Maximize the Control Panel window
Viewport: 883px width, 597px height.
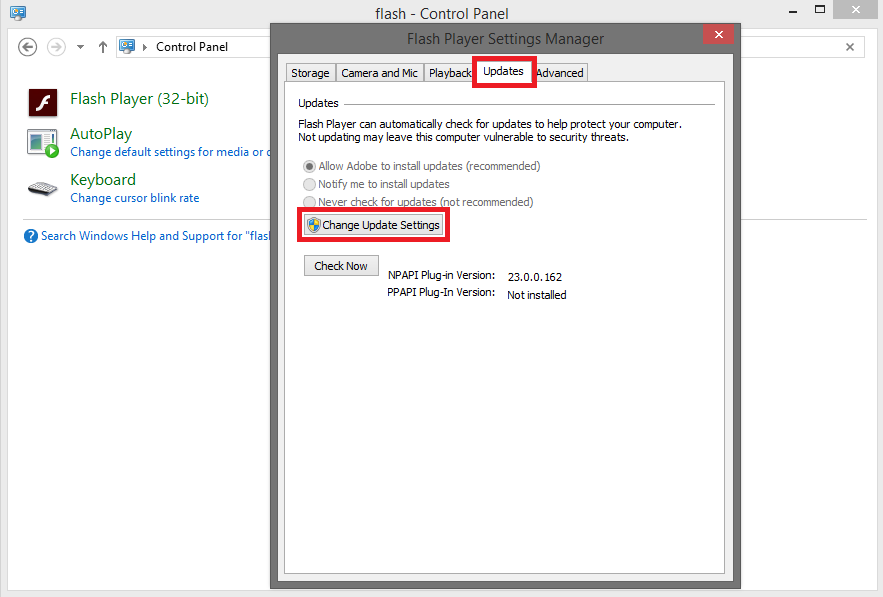(820, 10)
